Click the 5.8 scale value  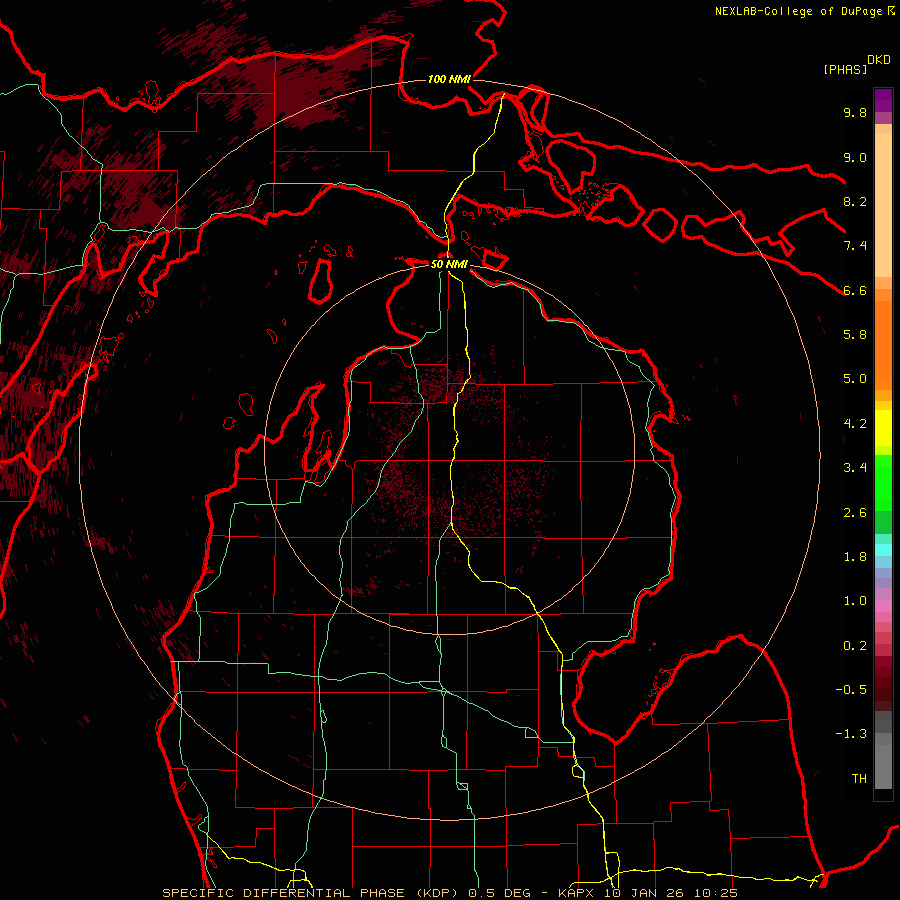tap(855, 335)
